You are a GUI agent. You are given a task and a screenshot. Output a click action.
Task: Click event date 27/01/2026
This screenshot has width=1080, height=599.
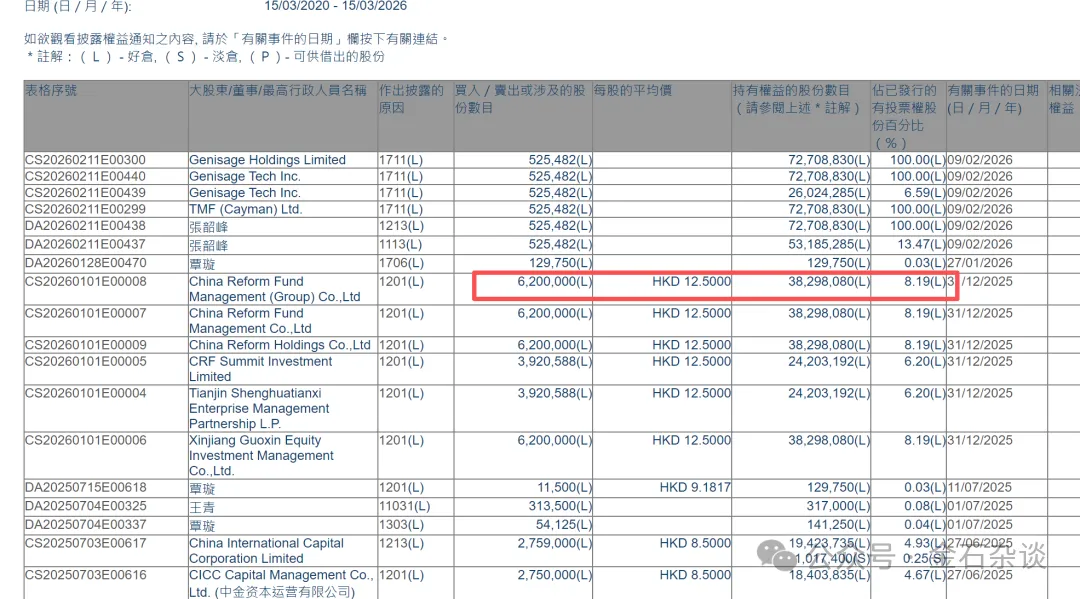pyautogui.click(x=979, y=263)
